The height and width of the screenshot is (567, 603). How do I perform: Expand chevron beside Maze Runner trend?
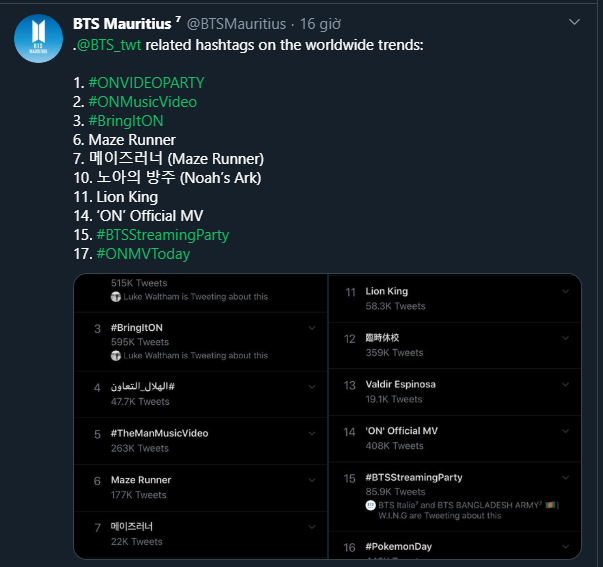coord(311,481)
